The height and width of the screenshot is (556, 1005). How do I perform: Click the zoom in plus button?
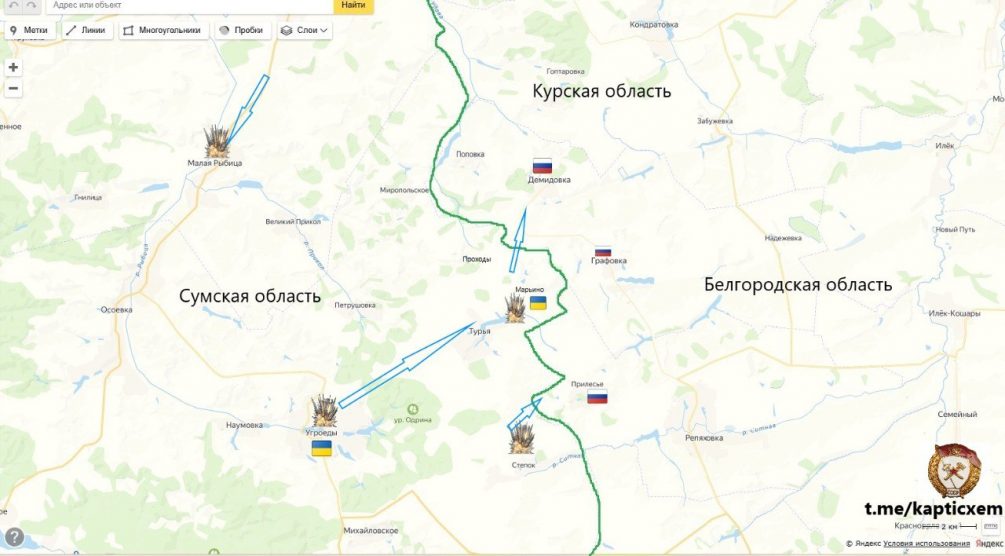13,67
